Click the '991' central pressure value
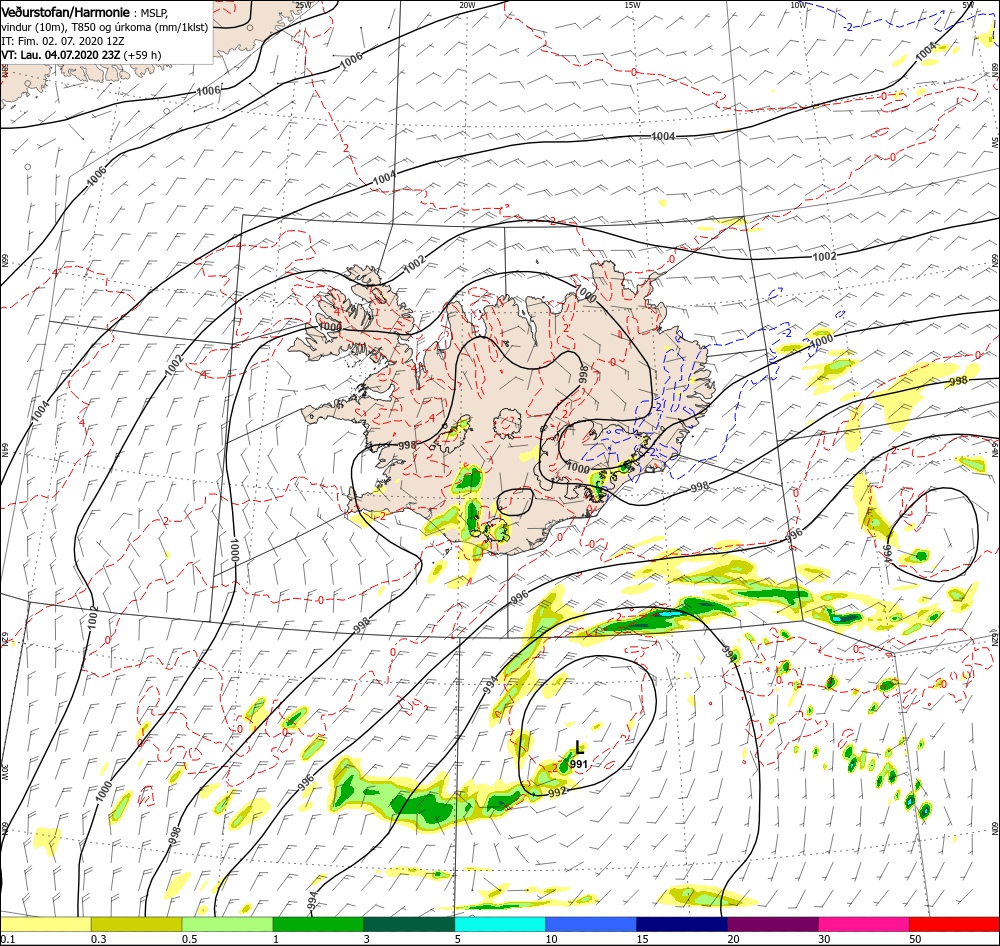 pos(578,764)
